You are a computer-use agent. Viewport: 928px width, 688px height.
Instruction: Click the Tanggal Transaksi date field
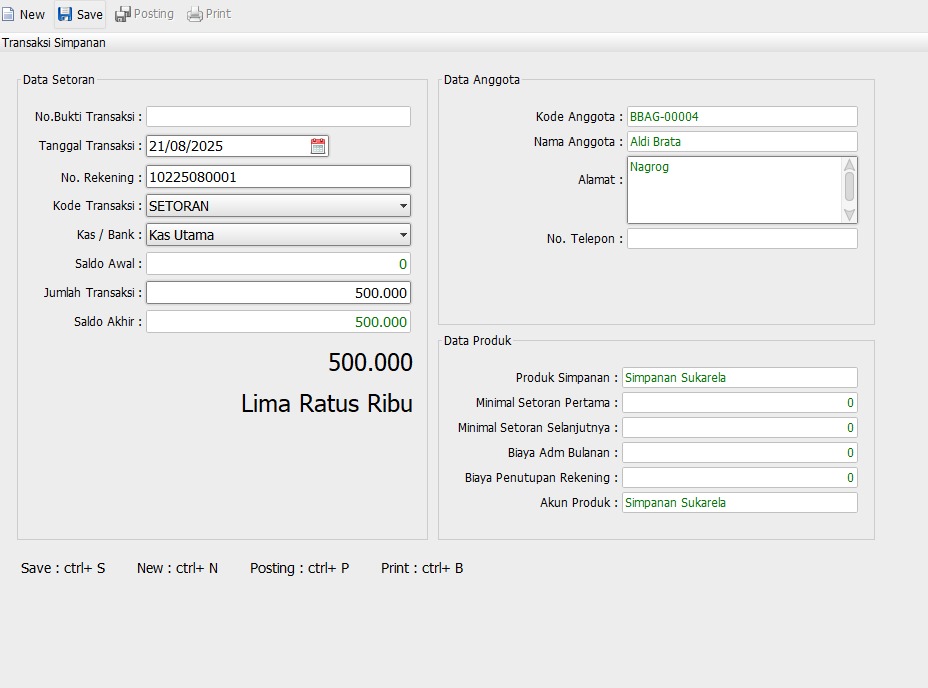click(227, 146)
